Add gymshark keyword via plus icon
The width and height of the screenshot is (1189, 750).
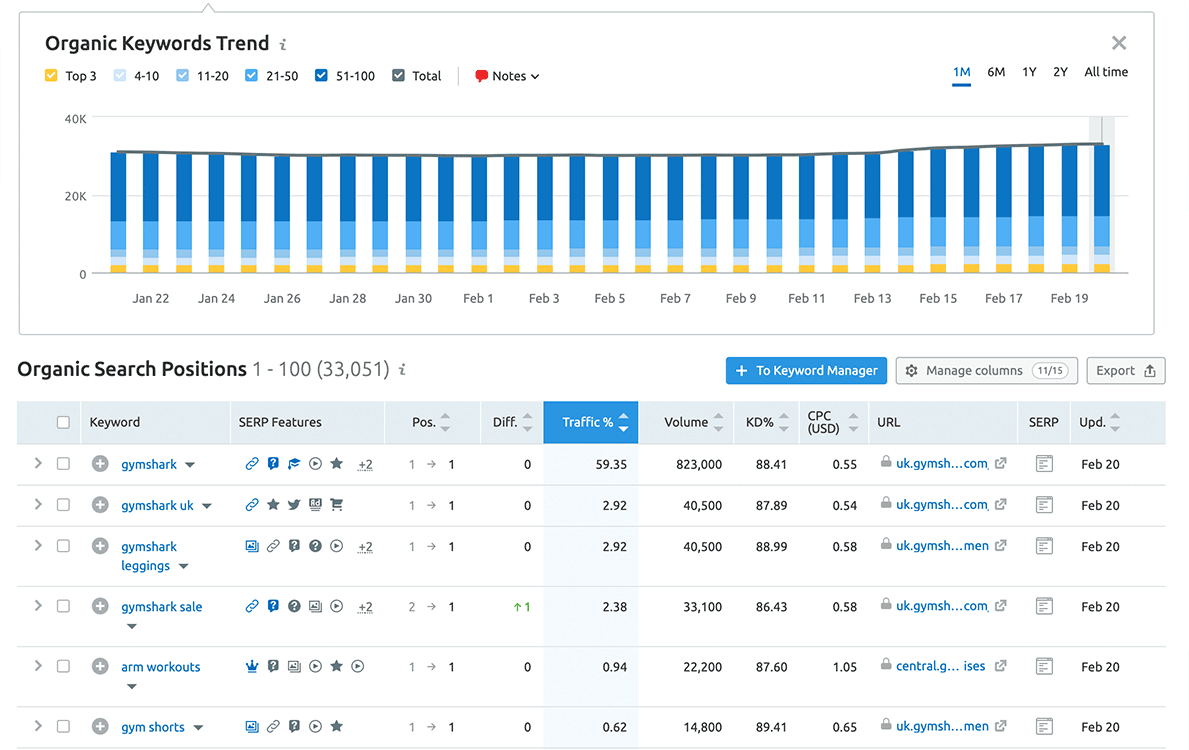click(100, 463)
